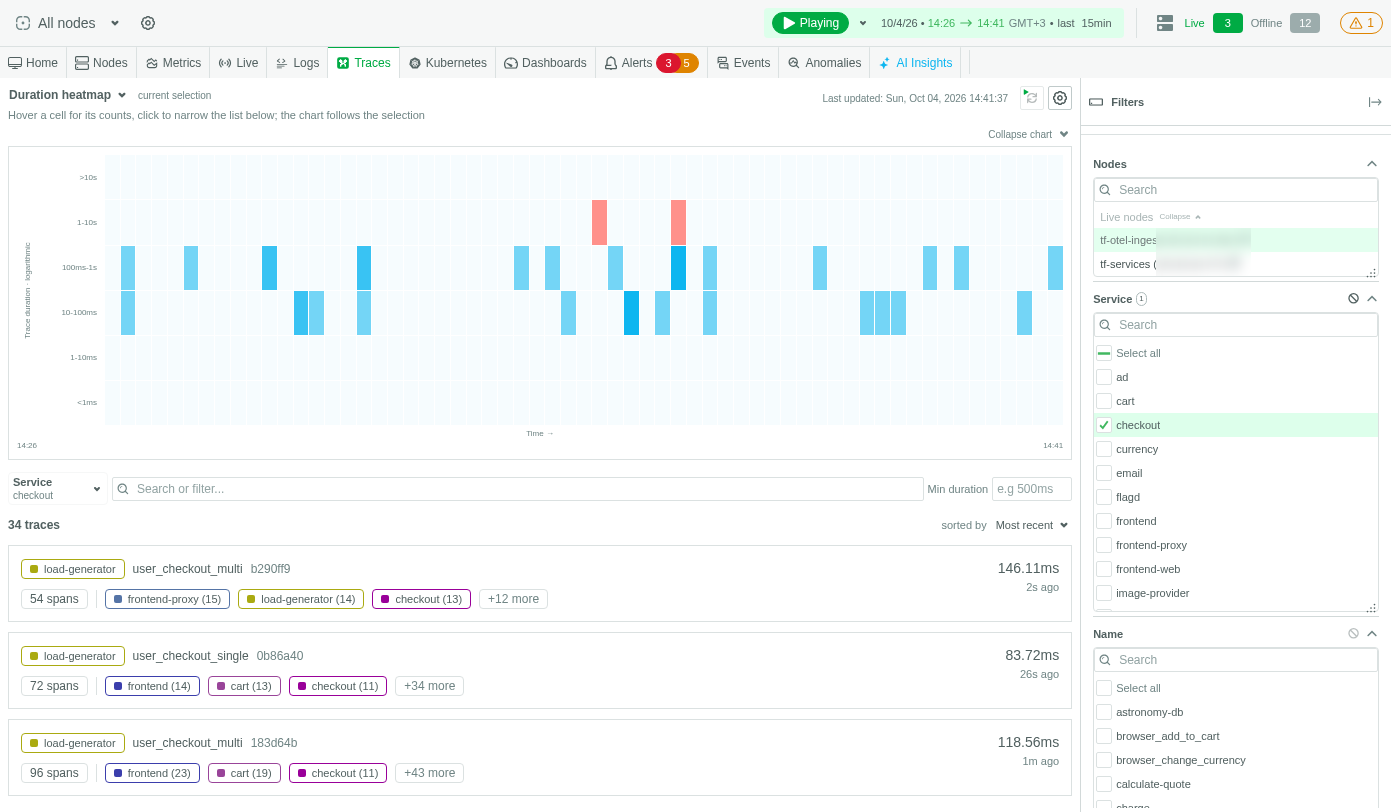This screenshot has width=1391, height=812.
Task: Toggle Select all in the Service filter
Action: point(1104,353)
